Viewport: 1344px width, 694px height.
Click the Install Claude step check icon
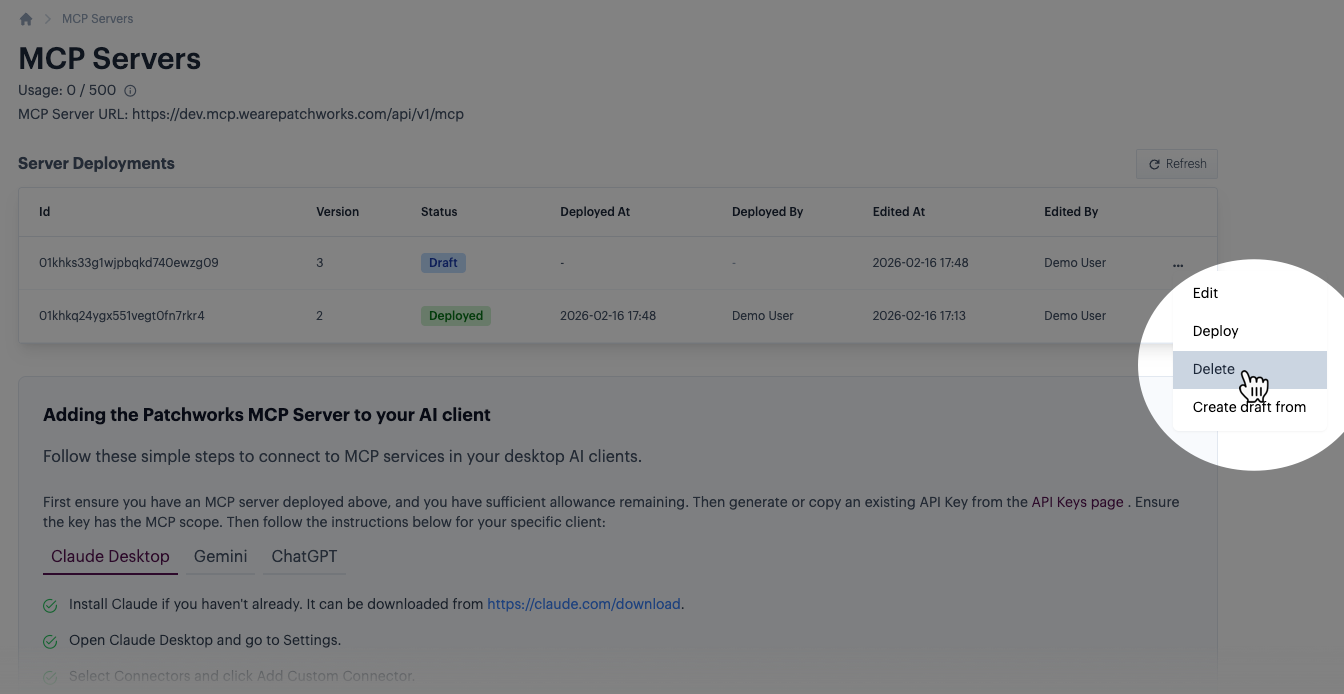pyautogui.click(x=50, y=605)
